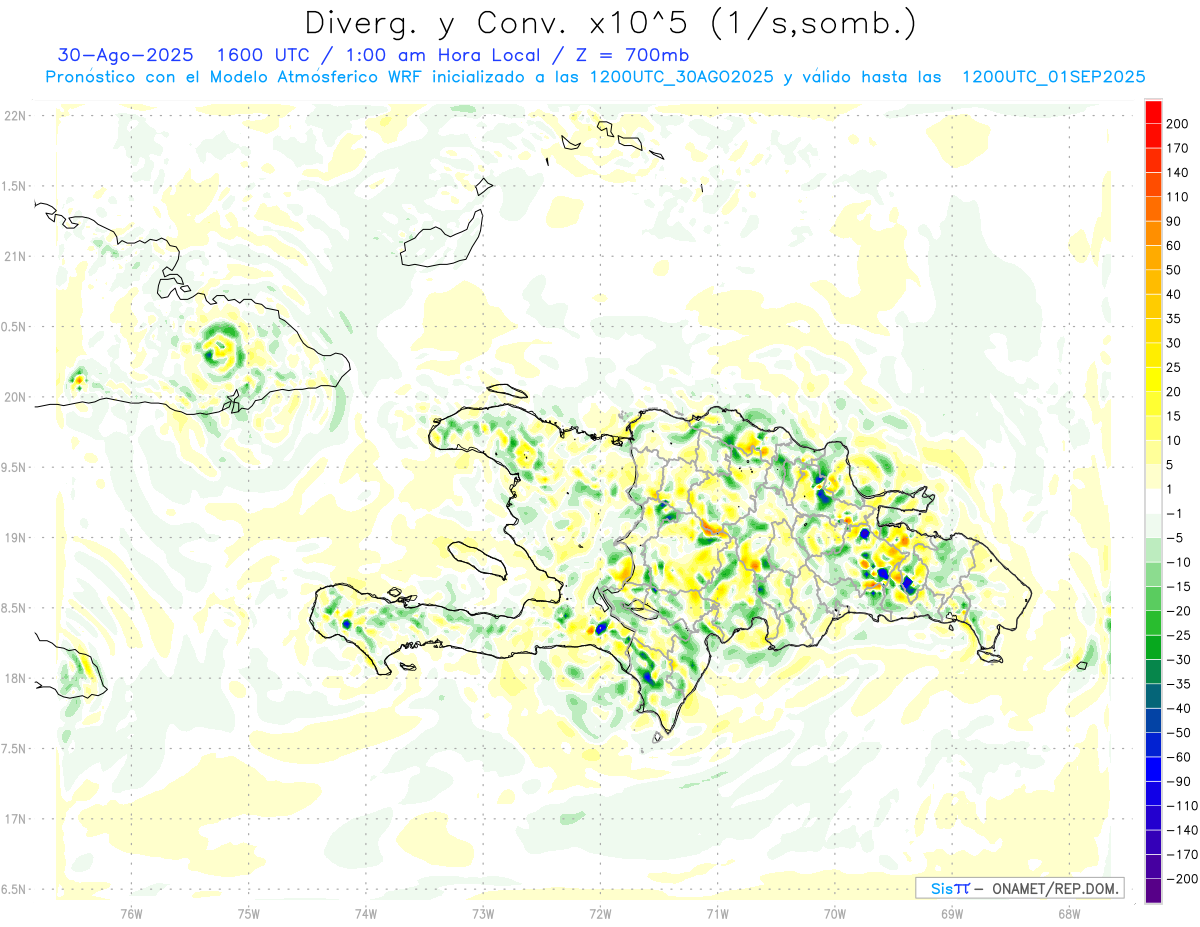Click the colorbar value '15'
Viewport: 1200px width, 927px height.
click(1175, 416)
